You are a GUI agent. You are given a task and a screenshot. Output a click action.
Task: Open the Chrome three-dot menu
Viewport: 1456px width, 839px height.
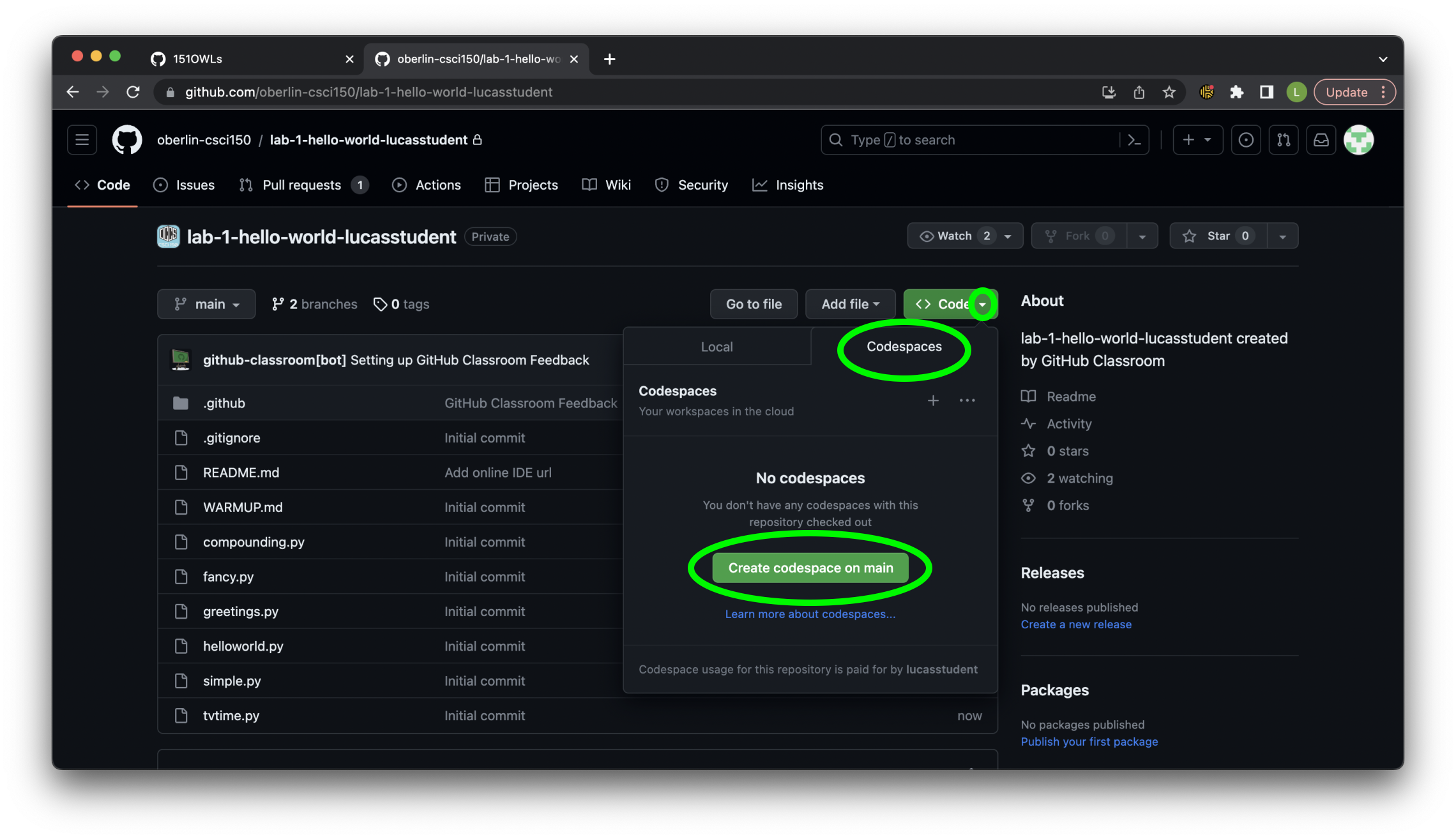click(x=1383, y=92)
